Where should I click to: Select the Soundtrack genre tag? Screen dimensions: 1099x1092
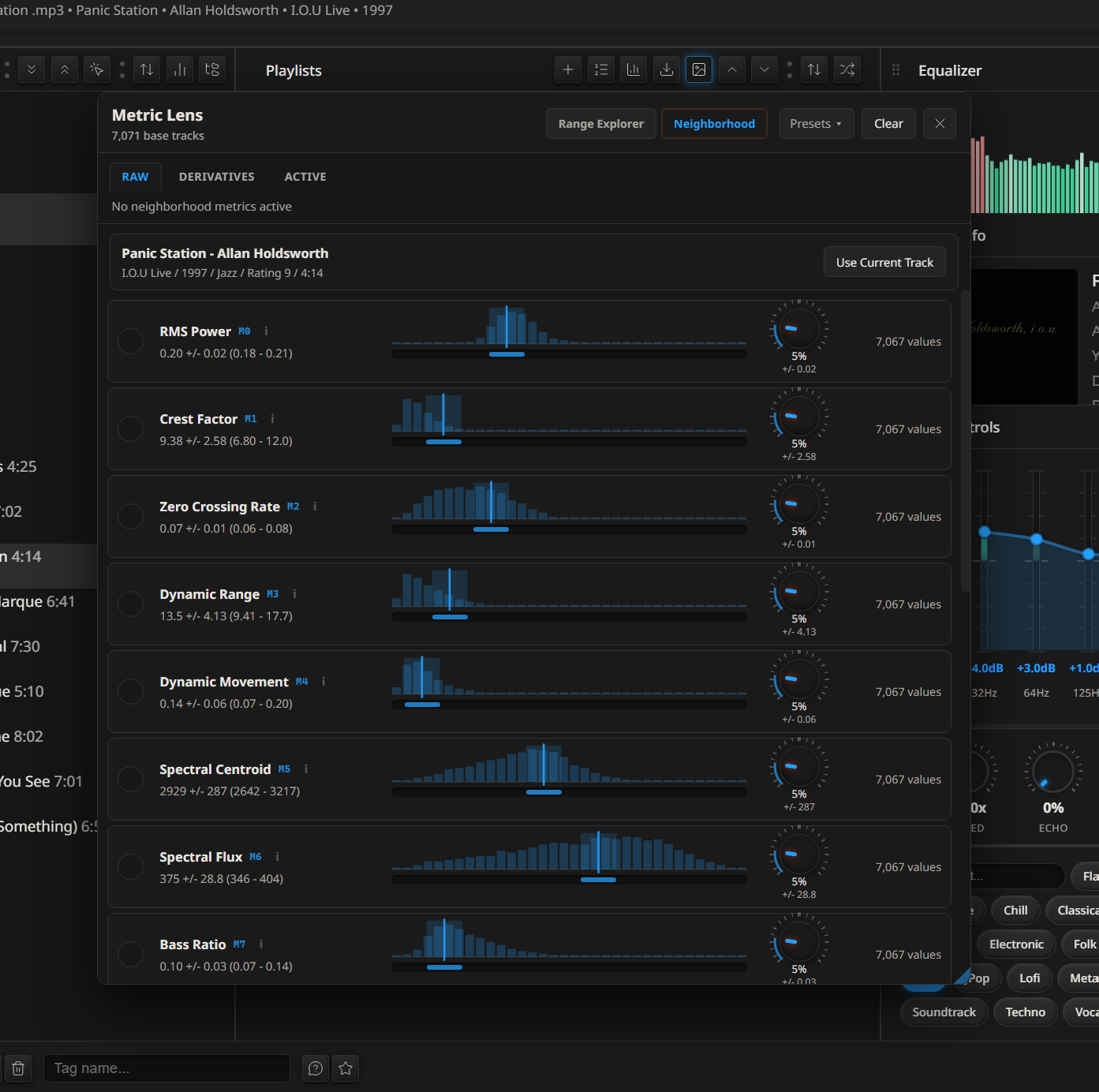pos(944,1012)
